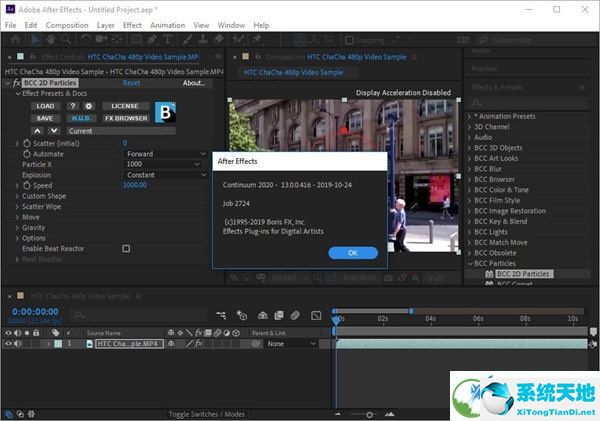Viewport: 600px width, 421px height.
Task: Select the Zoom magnifier tool
Action: tap(66, 40)
